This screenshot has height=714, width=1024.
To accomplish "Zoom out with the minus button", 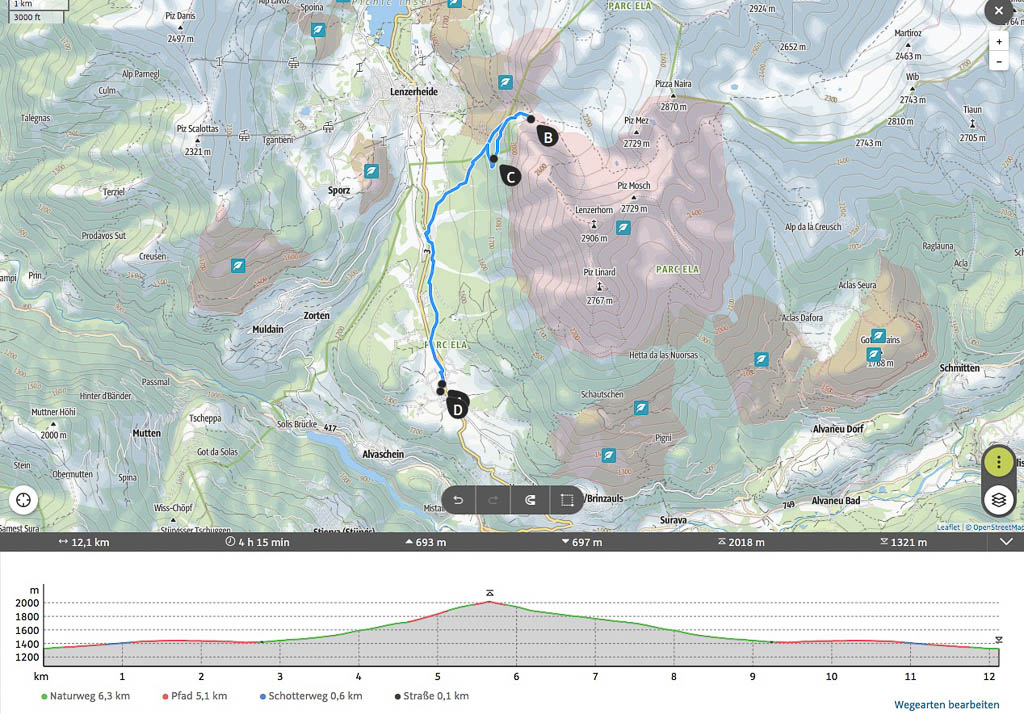I will 998,62.
